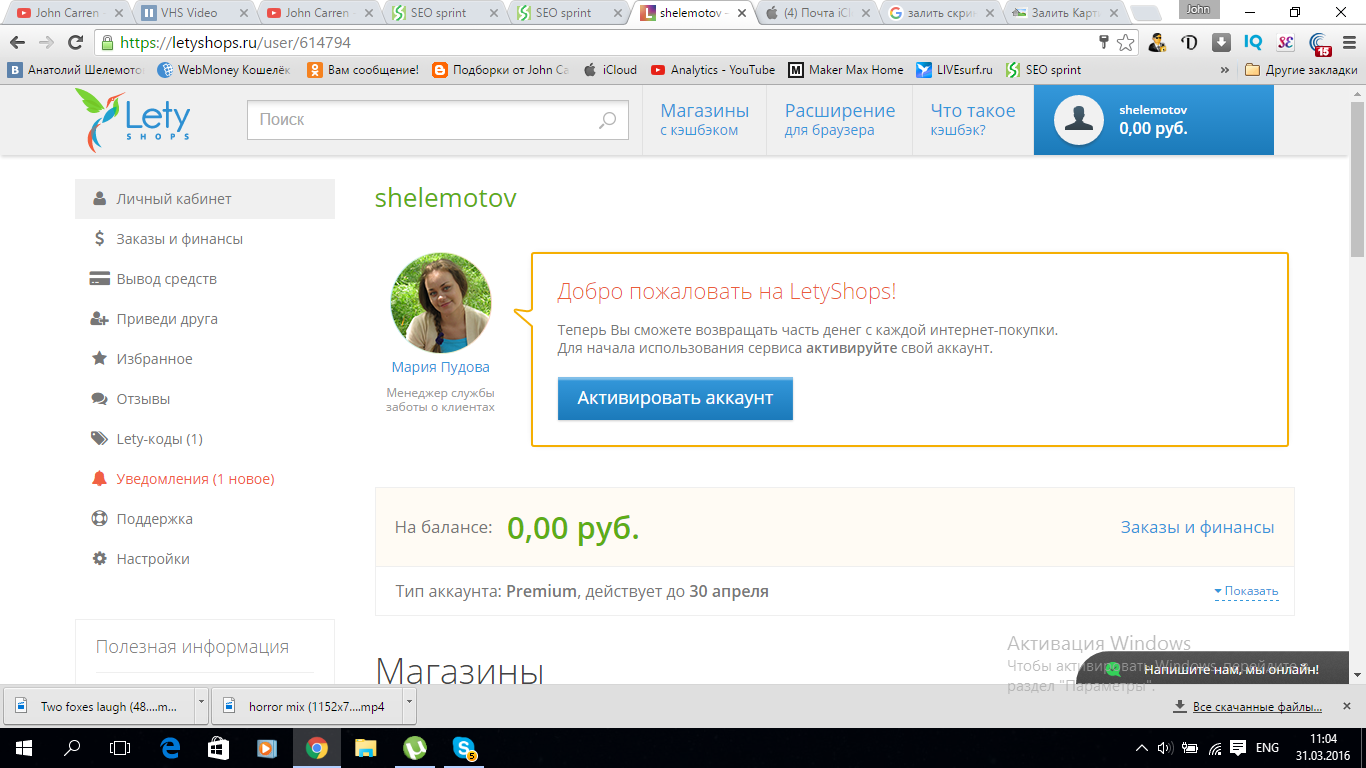Open the Chrome hamburger menu
The width and height of the screenshot is (1366, 768).
coord(1348,43)
